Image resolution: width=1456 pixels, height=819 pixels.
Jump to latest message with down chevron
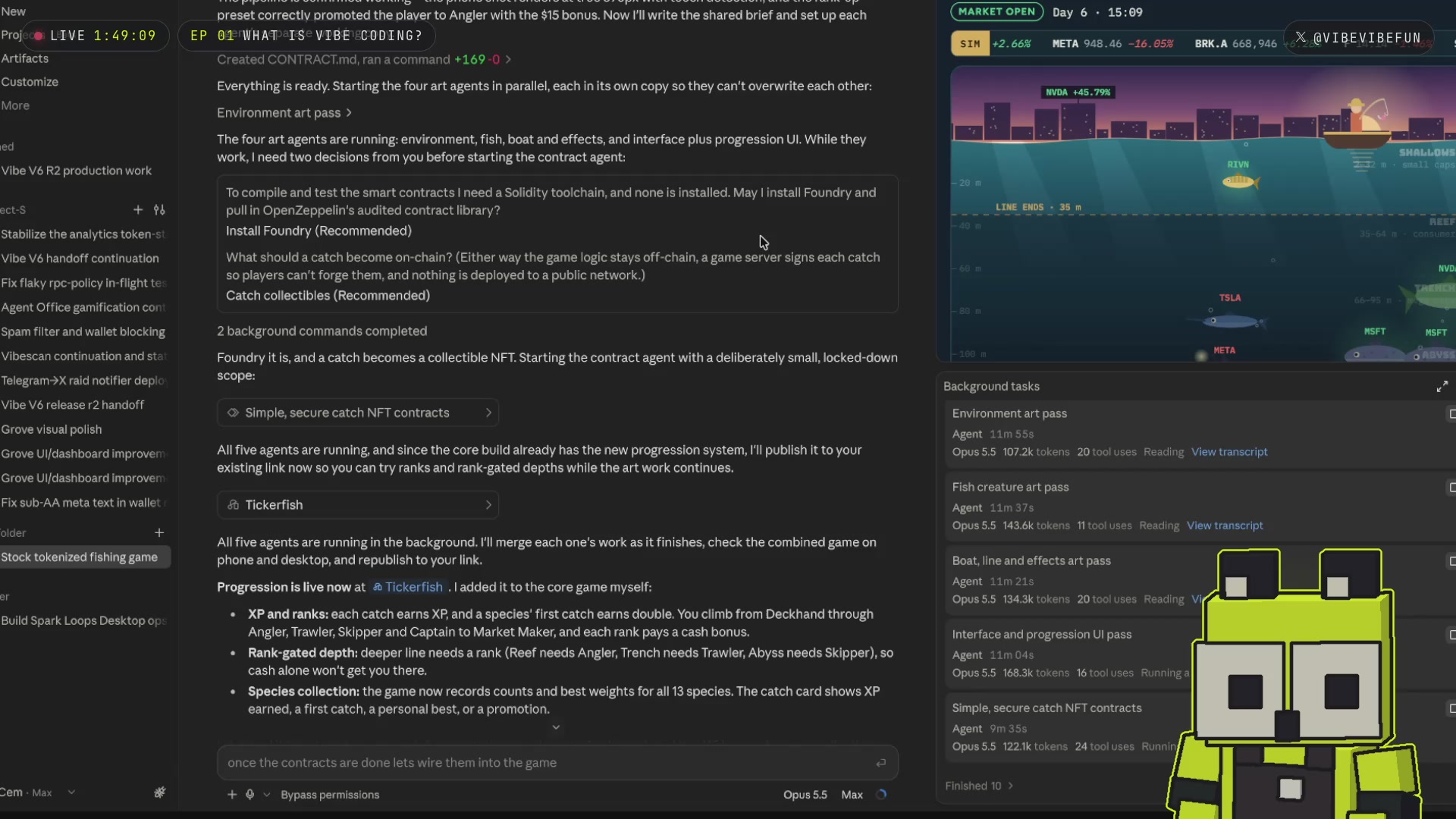point(556,727)
